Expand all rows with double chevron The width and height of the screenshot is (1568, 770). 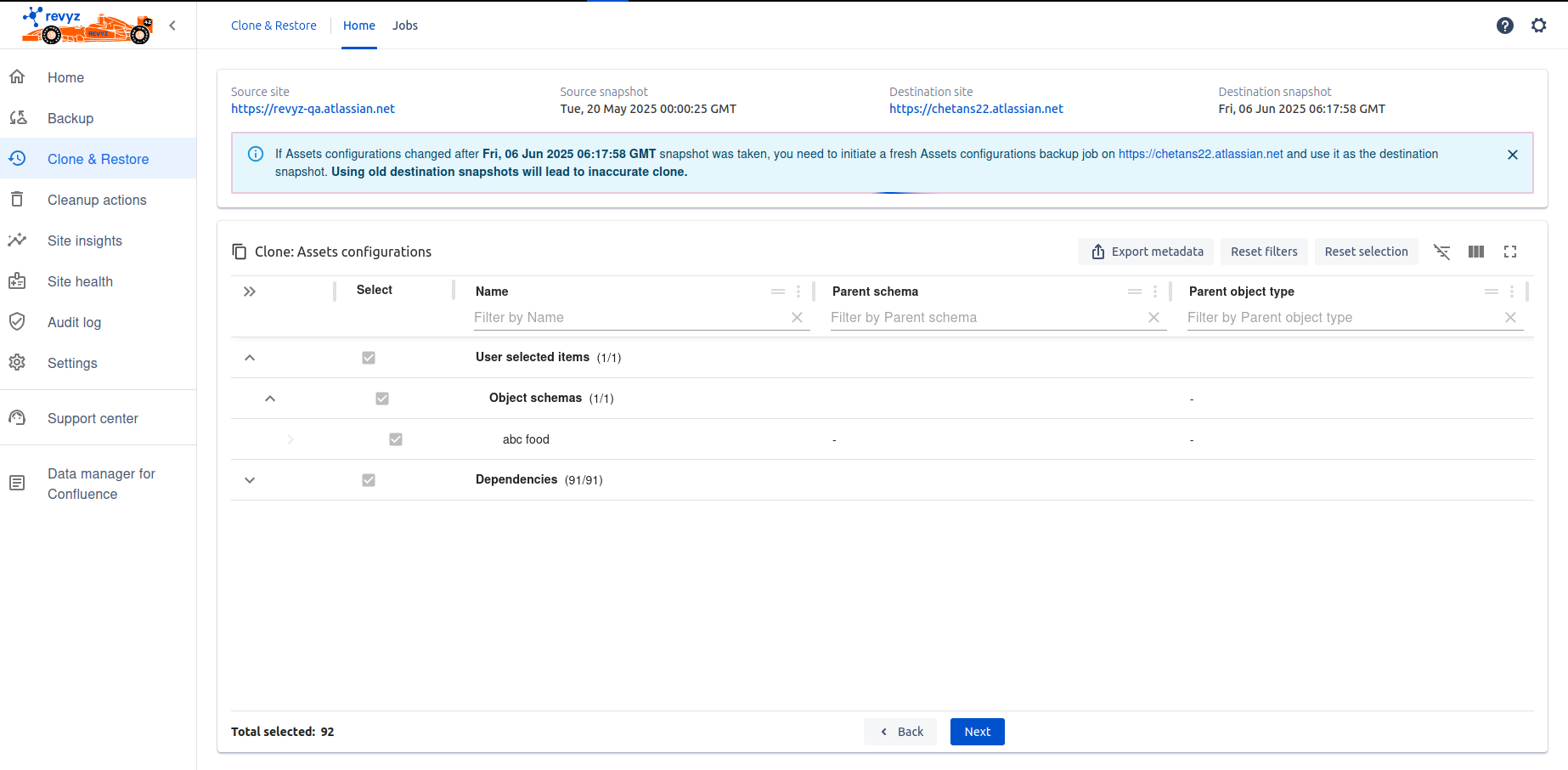(x=250, y=292)
